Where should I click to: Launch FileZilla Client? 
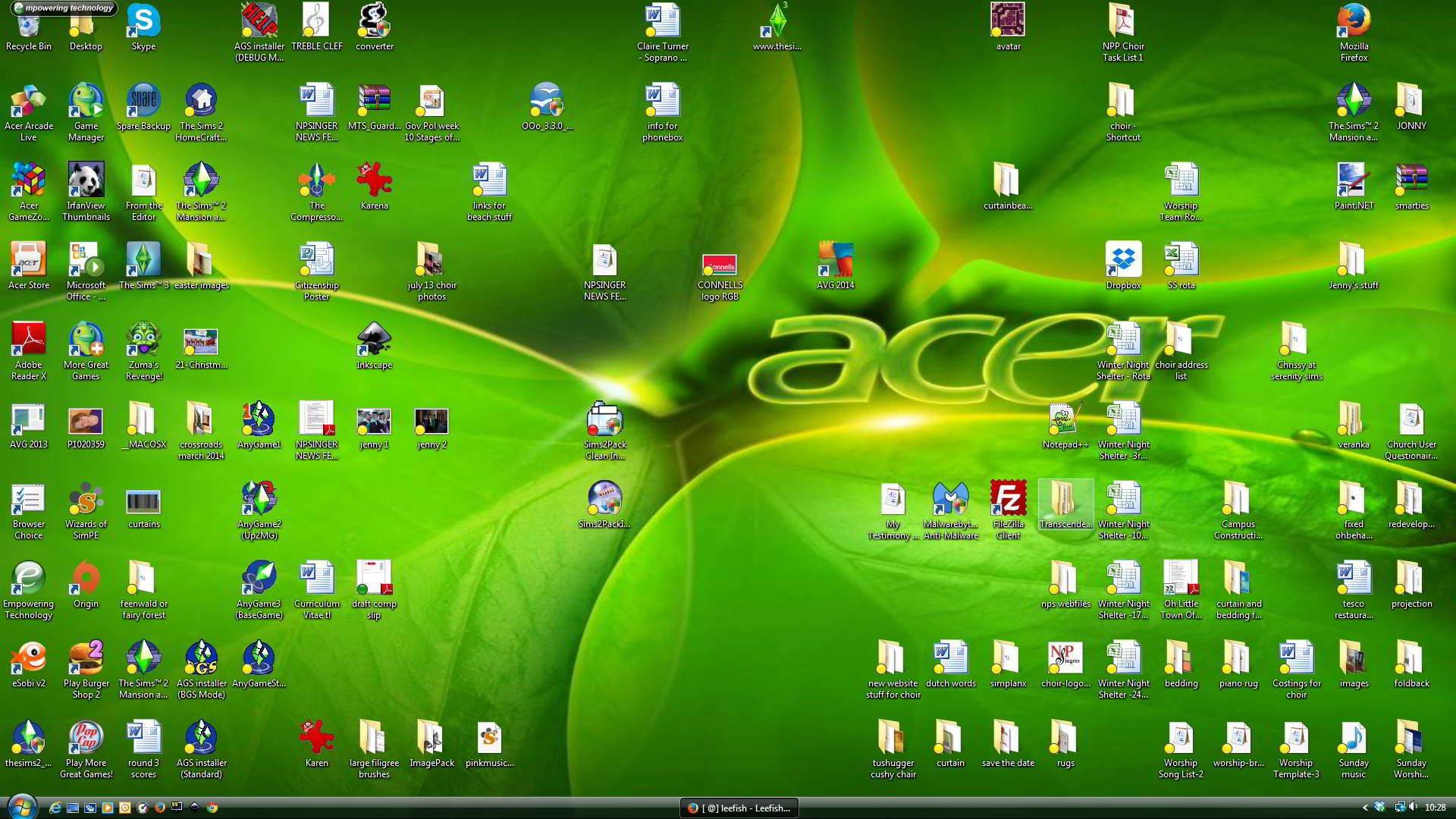coord(1008,510)
